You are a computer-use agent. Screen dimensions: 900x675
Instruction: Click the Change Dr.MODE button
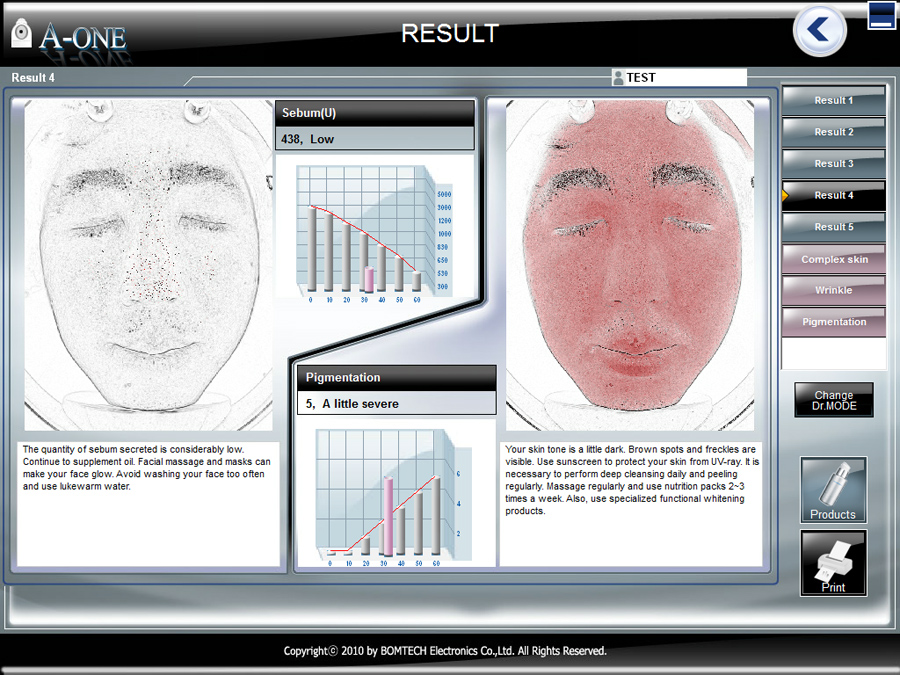(x=834, y=400)
